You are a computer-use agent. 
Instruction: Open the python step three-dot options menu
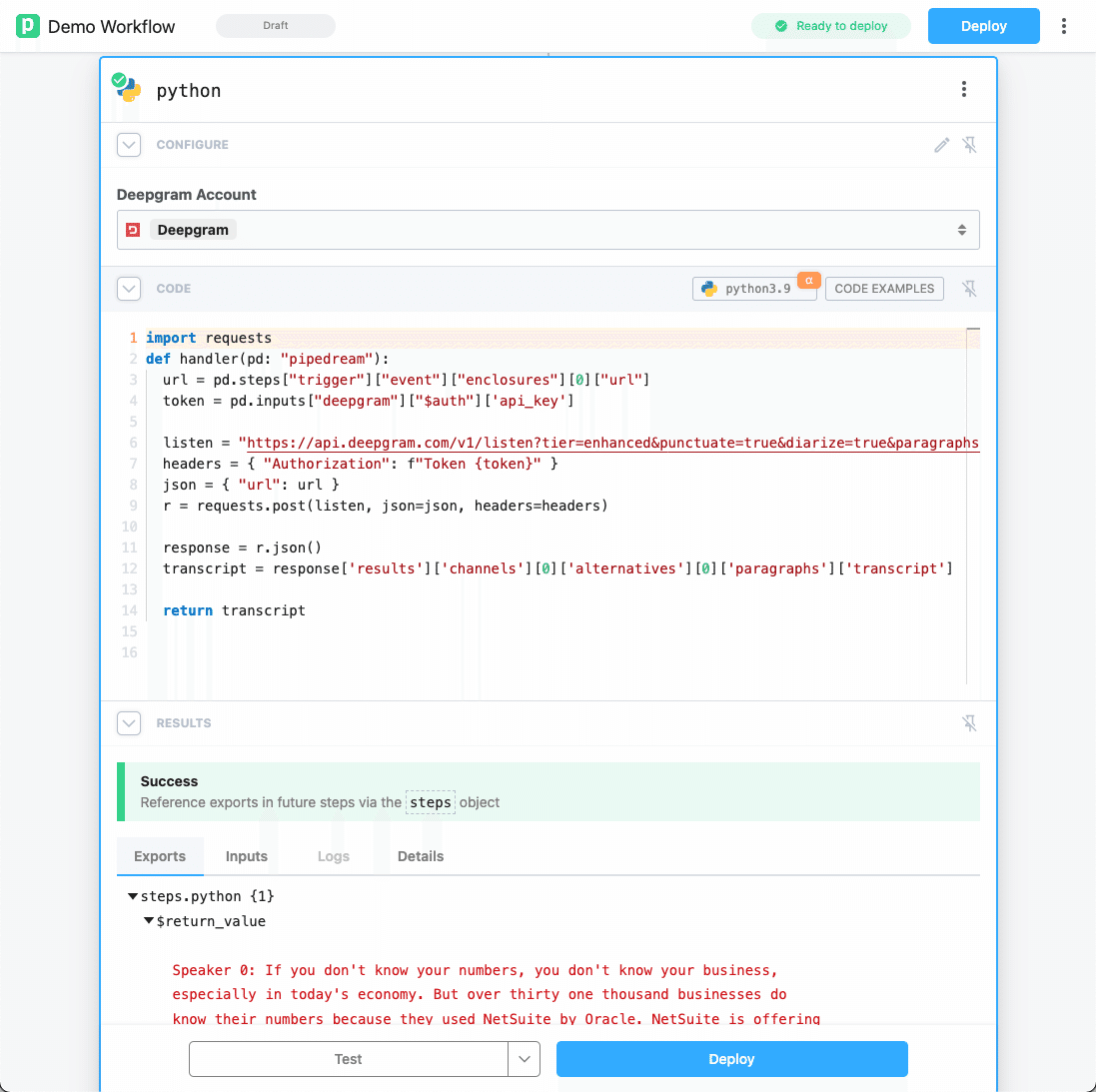(964, 90)
